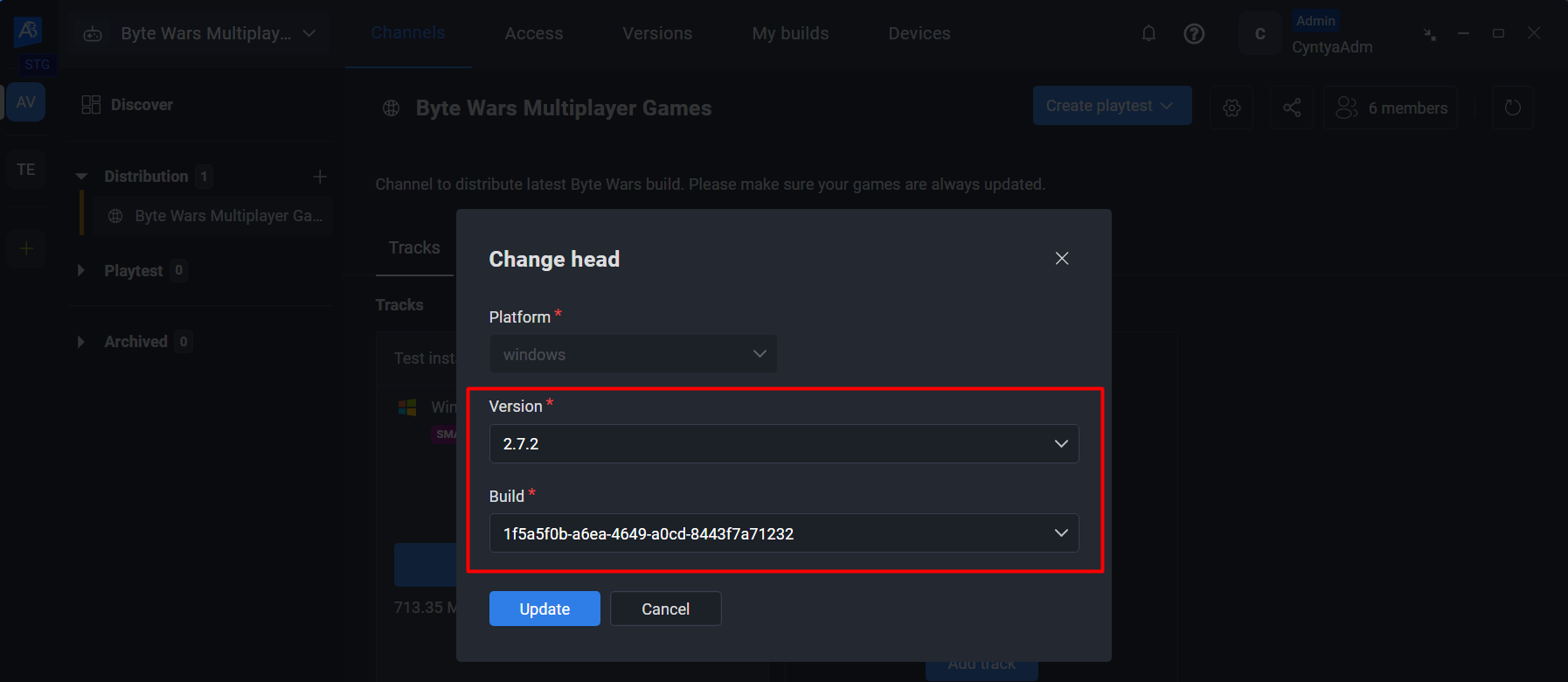Screen dimensions: 1568x682
Task: Open the Tracks sub-tab
Action: (414, 247)
